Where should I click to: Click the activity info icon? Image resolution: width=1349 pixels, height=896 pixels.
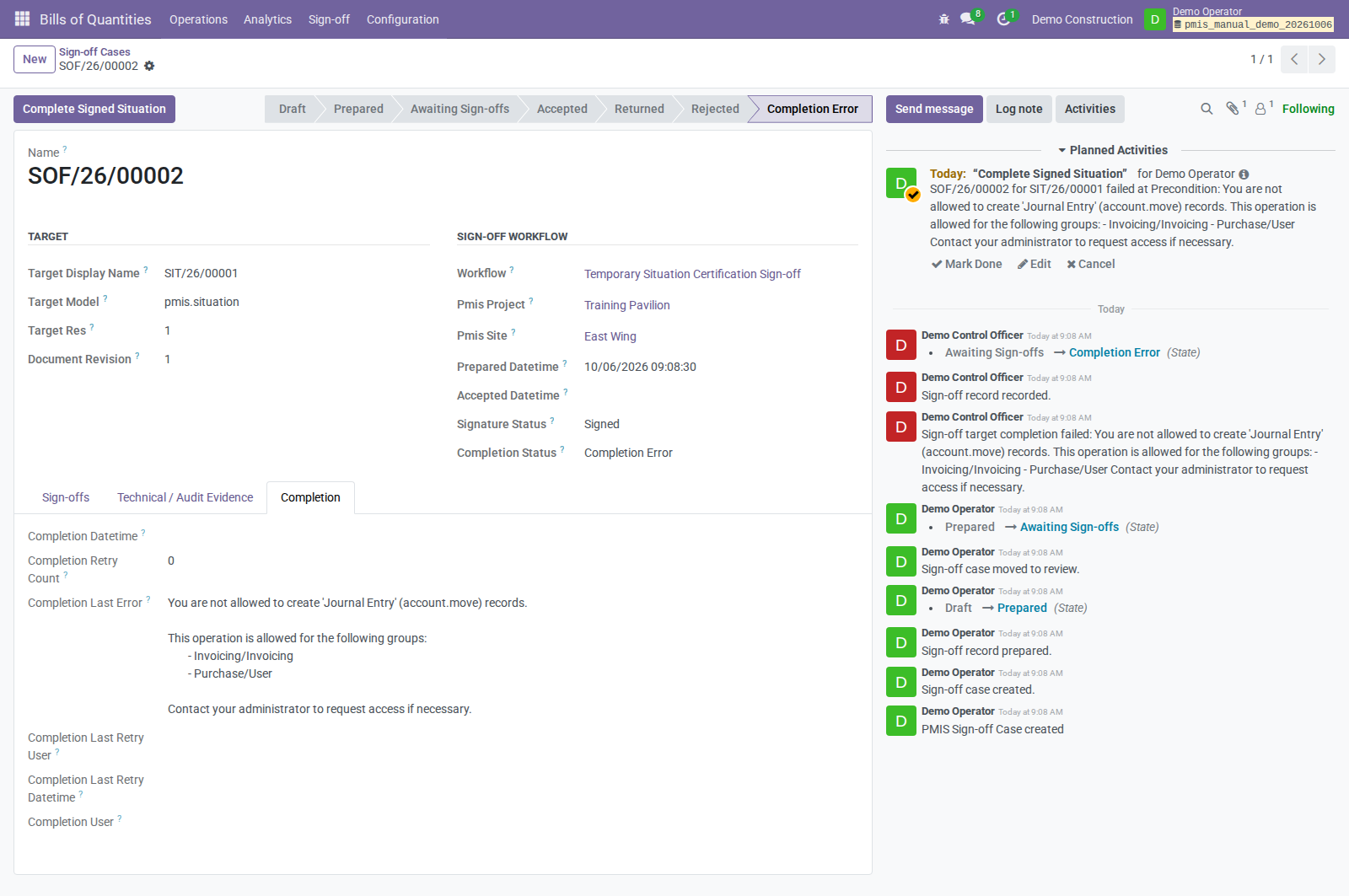(1244, 174)
